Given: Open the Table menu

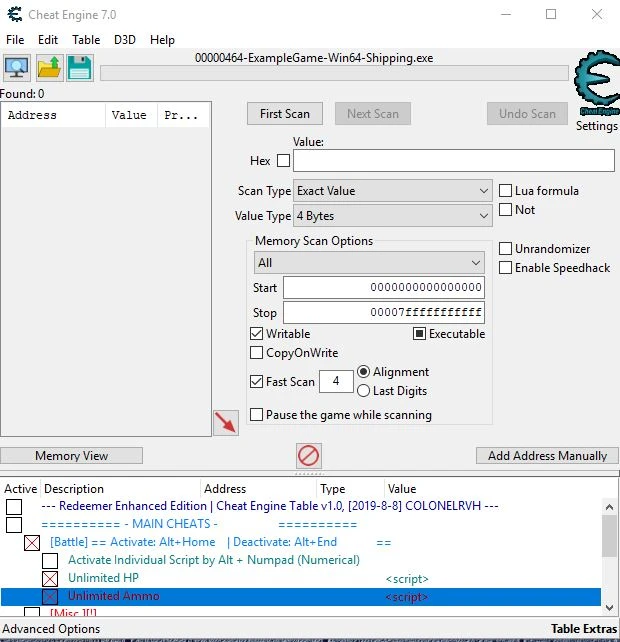Looking at the screenshot, I should (x=86, y=40).
